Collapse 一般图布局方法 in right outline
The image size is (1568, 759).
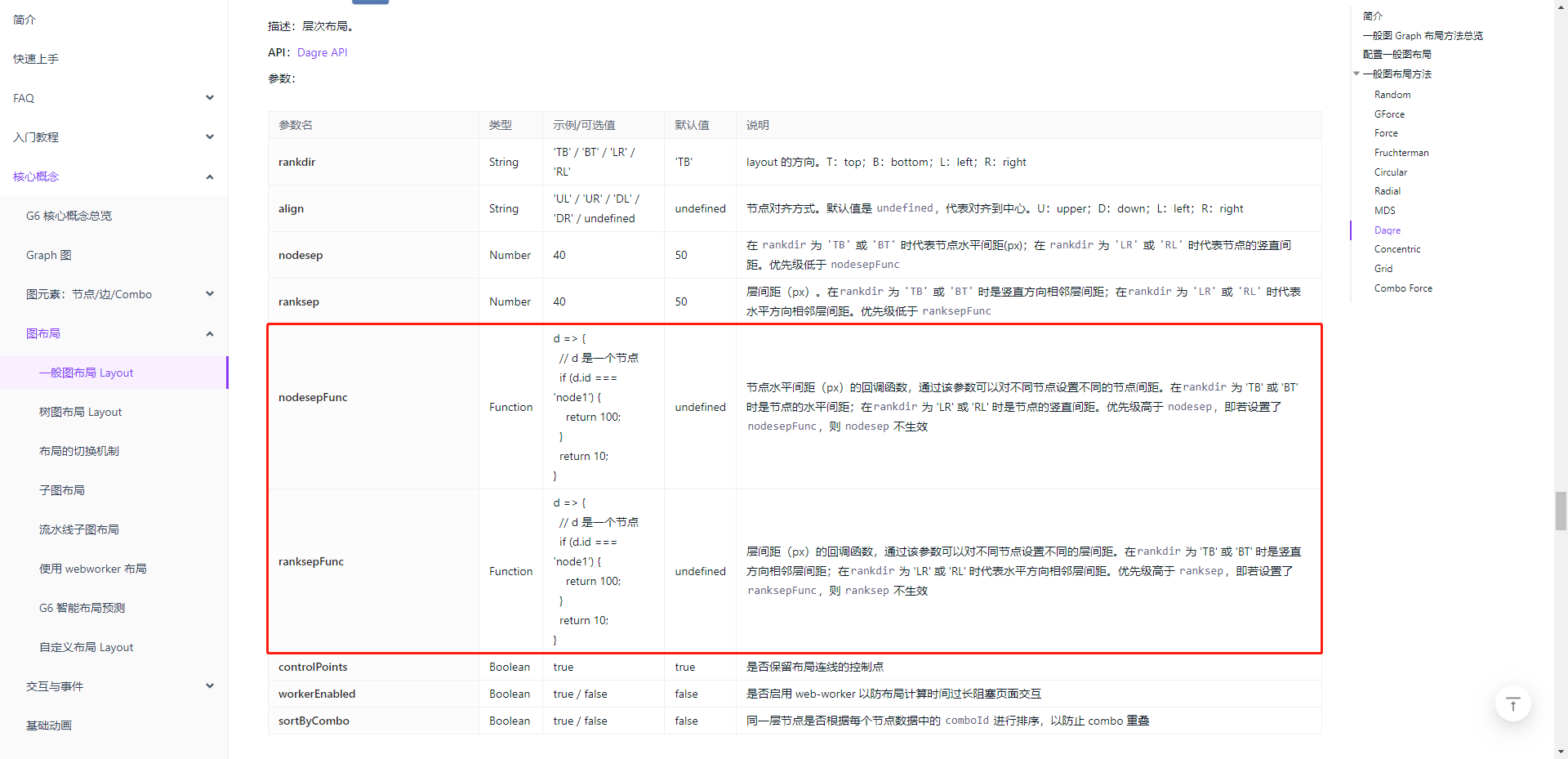1356,74
